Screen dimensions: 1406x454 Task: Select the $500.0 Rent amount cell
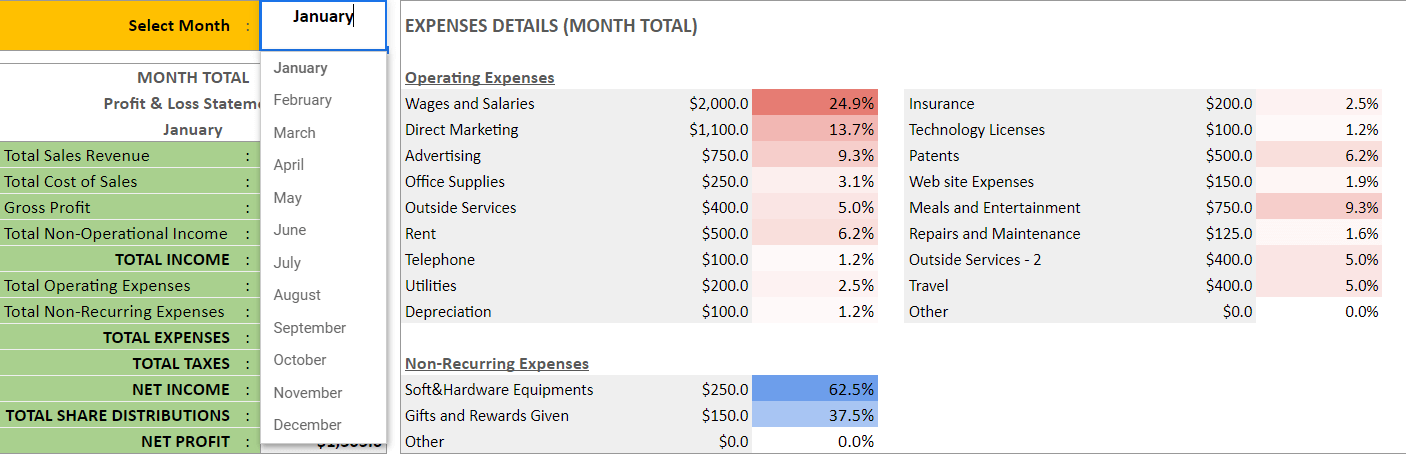click(x=725, y=234)
